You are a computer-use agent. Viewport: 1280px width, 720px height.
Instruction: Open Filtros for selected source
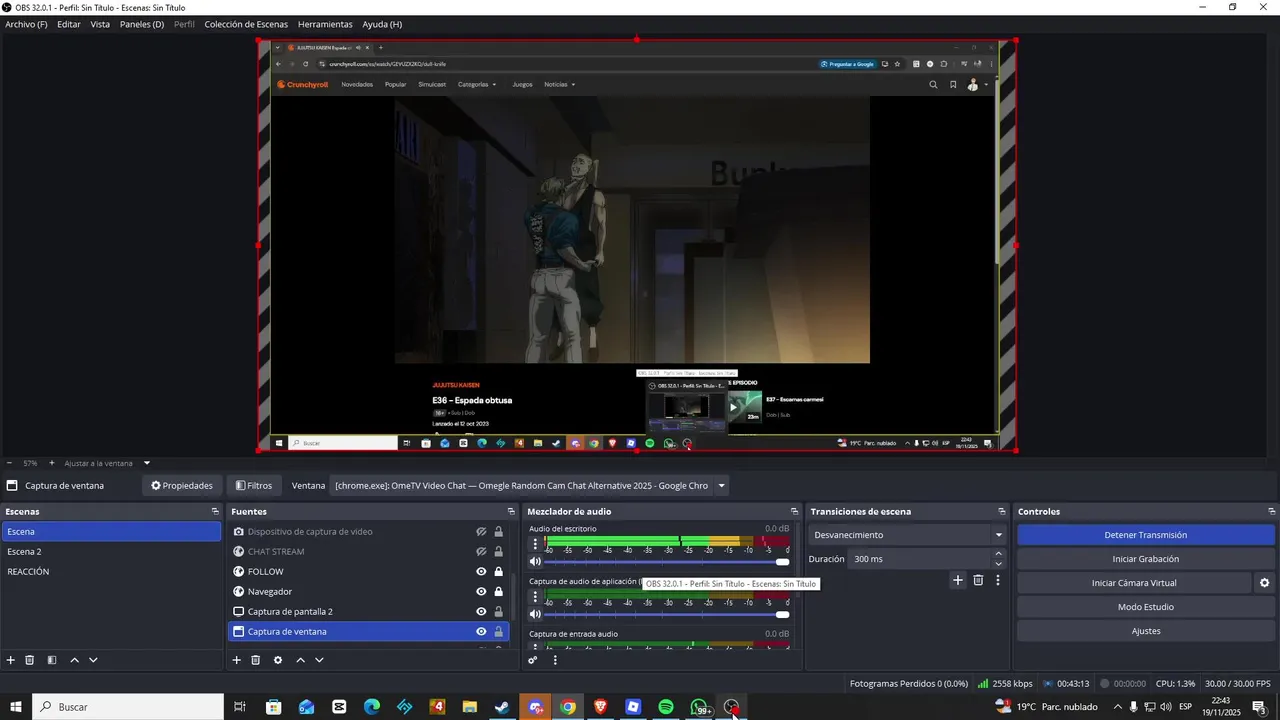(x=253, y=486)
